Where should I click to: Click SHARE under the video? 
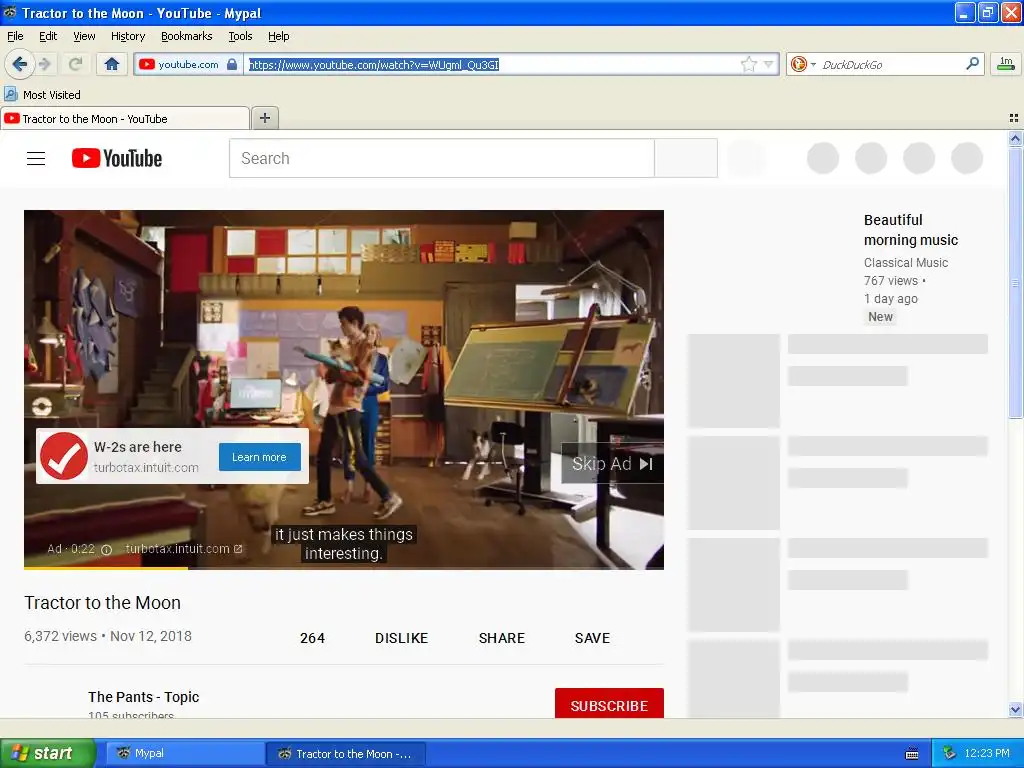pyautogui.click(x=502, y=638)
